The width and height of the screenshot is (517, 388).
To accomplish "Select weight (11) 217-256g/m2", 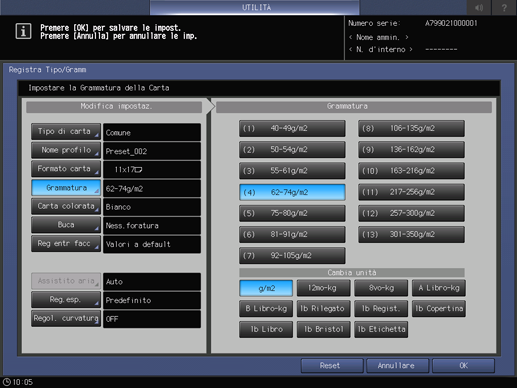I will [x=411, y=192].
